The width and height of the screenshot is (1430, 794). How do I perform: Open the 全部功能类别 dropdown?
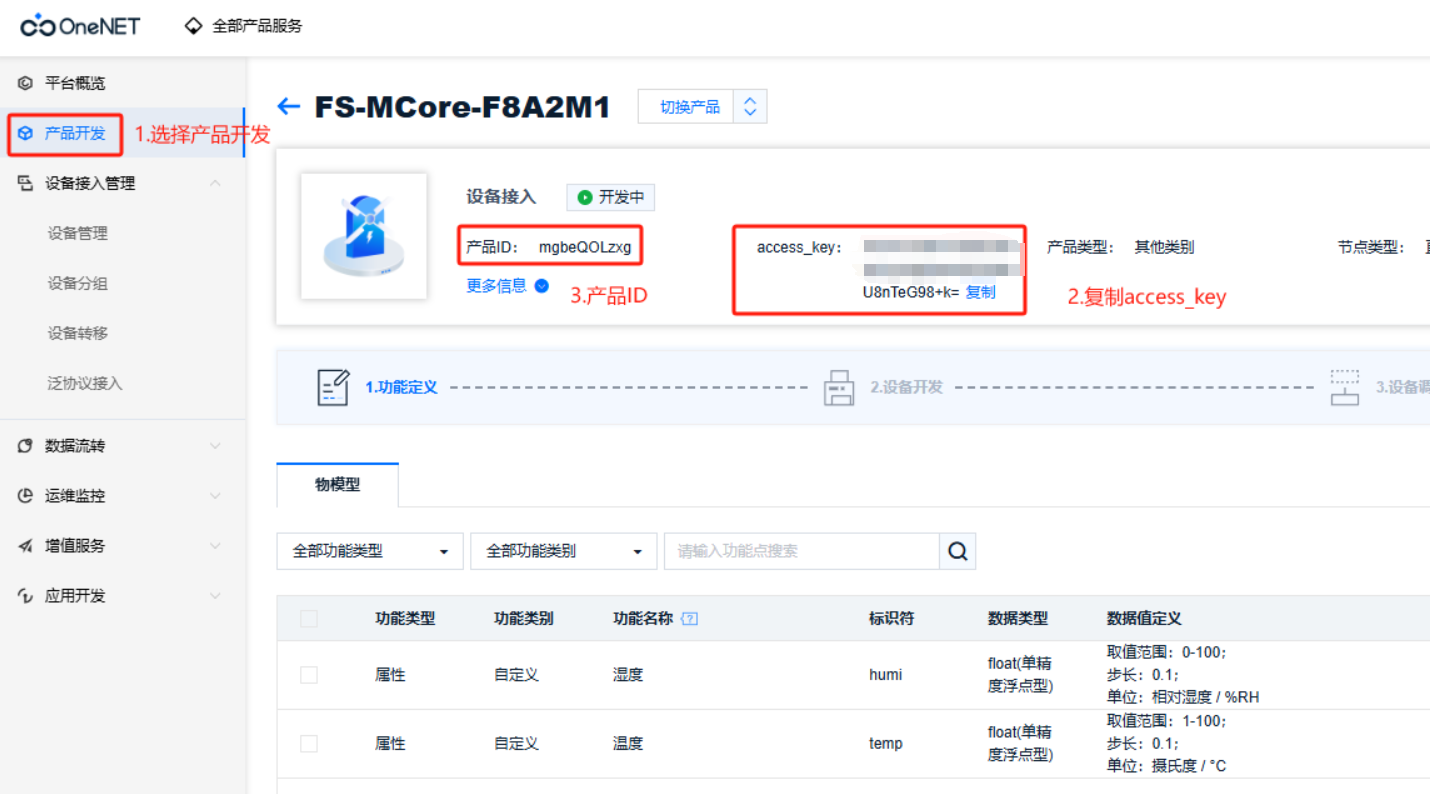tap(564, 551)
